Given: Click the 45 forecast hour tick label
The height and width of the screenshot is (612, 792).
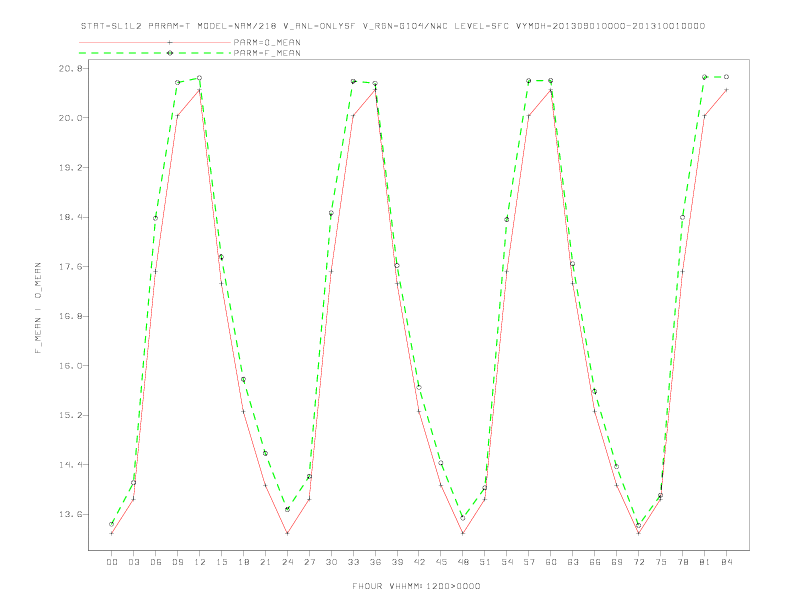Looking at the screenshot, I should [x=441, y=562].
